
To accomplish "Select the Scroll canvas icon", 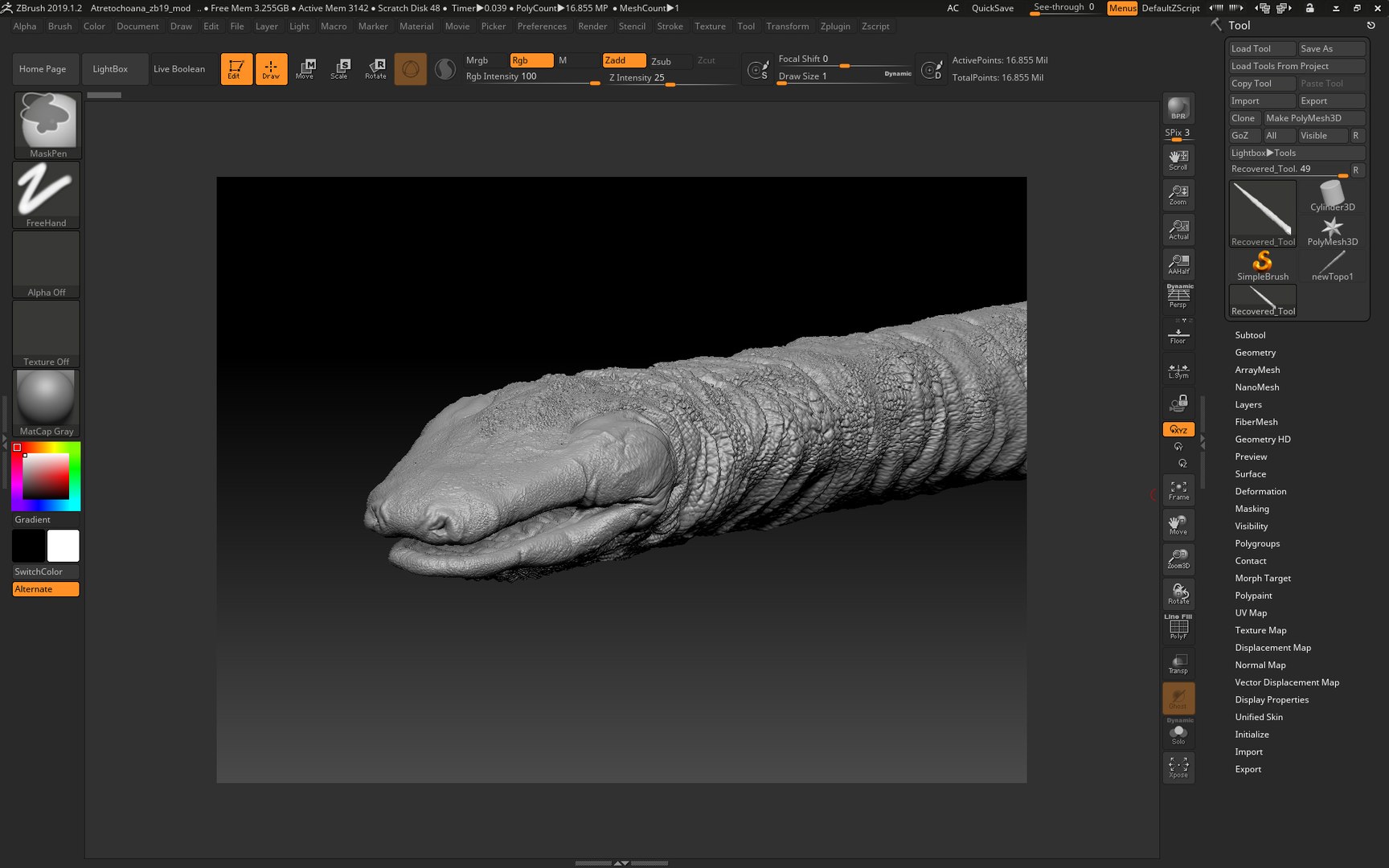I will tap(1178, 159).
